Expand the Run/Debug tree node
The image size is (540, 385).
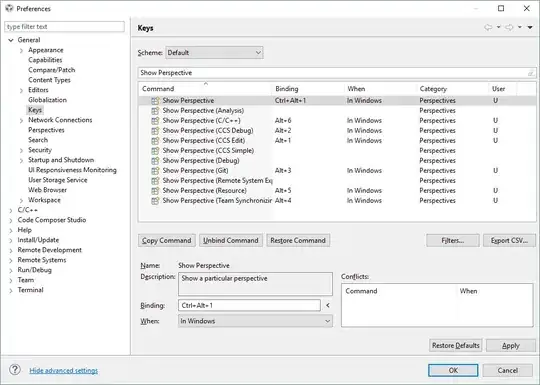coord(11,270)
